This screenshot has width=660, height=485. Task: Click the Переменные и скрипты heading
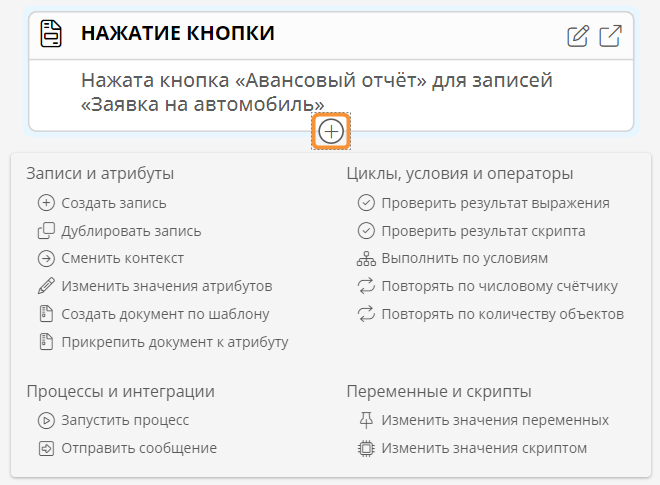coord(439,392)
